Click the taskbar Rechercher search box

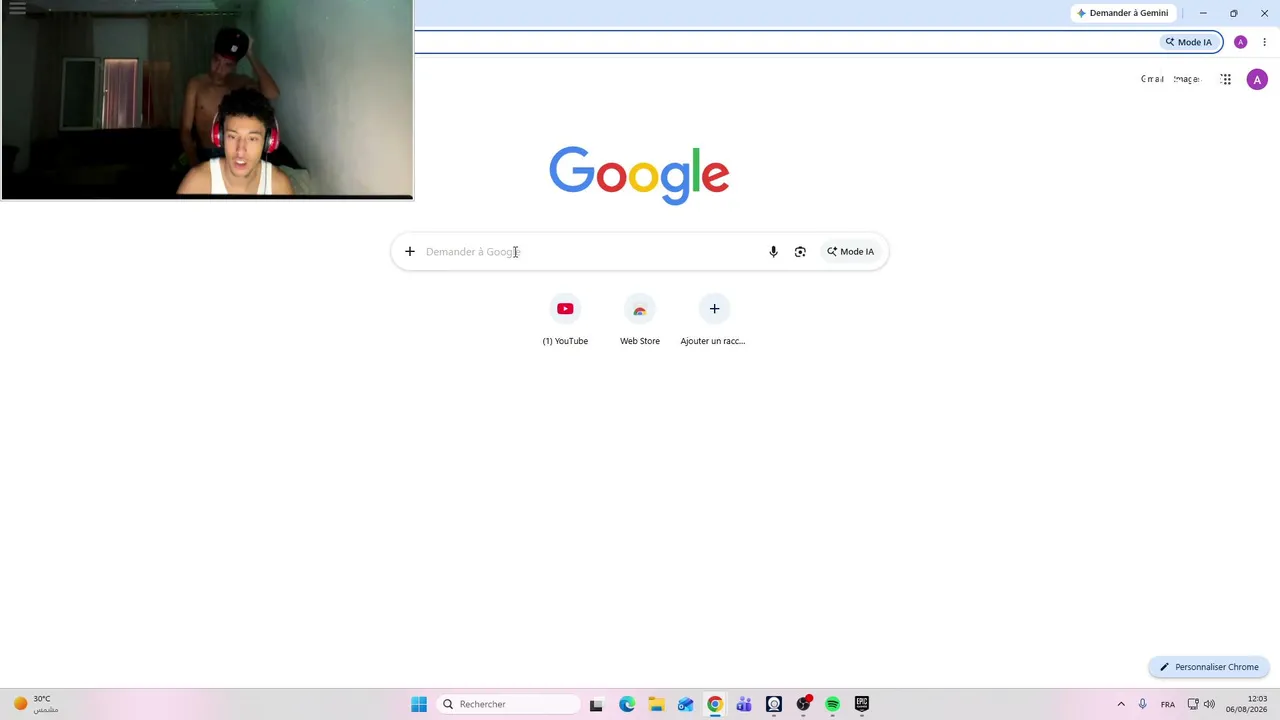click(x=508, y=704)
